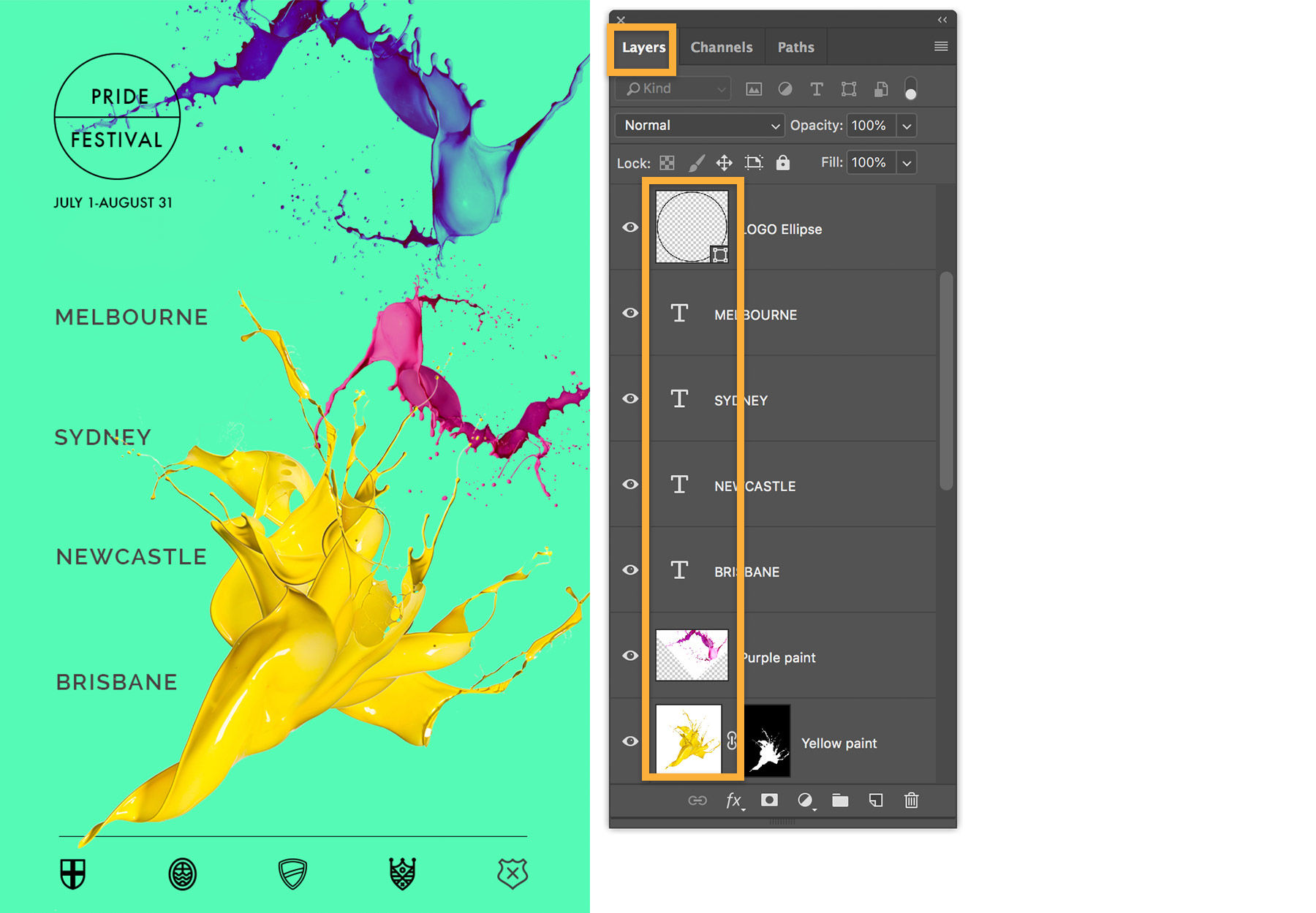1316x913 pixels.
Task: Toggle visibility of the MELBOURNE text layer
Action: pyautogui.click(x=629, y=313)
